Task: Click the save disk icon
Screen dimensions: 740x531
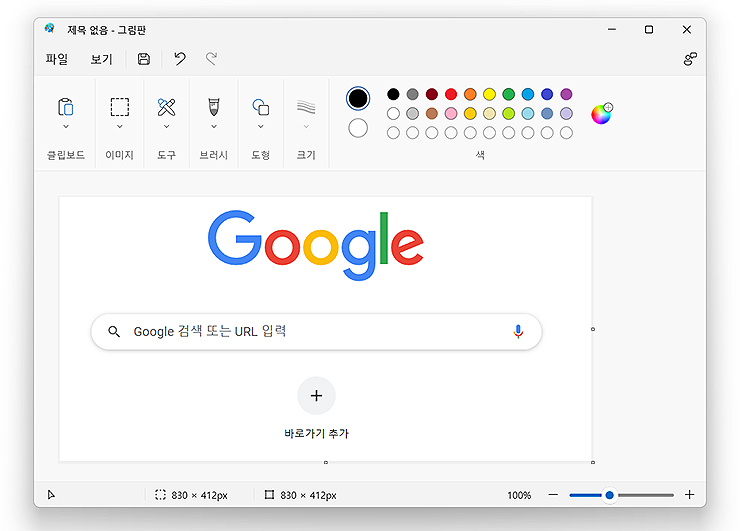Action: tap(143, 59)
